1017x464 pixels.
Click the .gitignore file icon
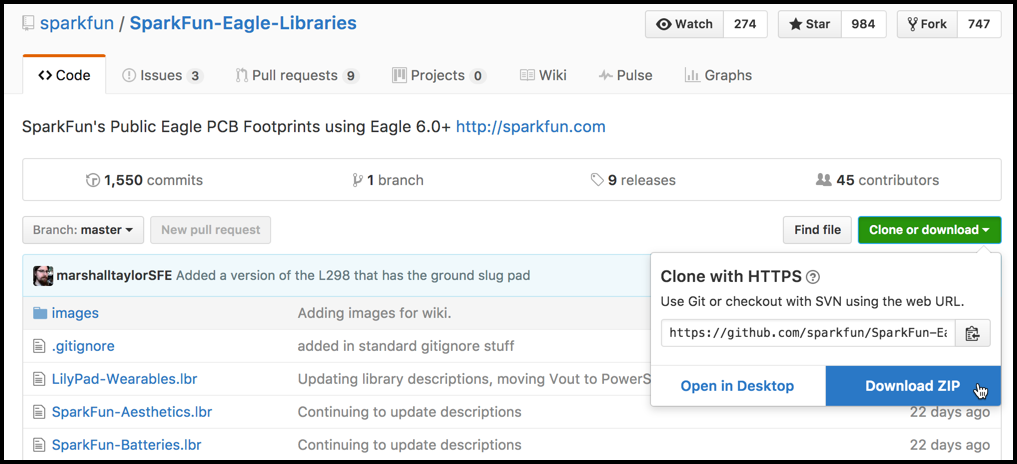(x=40, y=346)
